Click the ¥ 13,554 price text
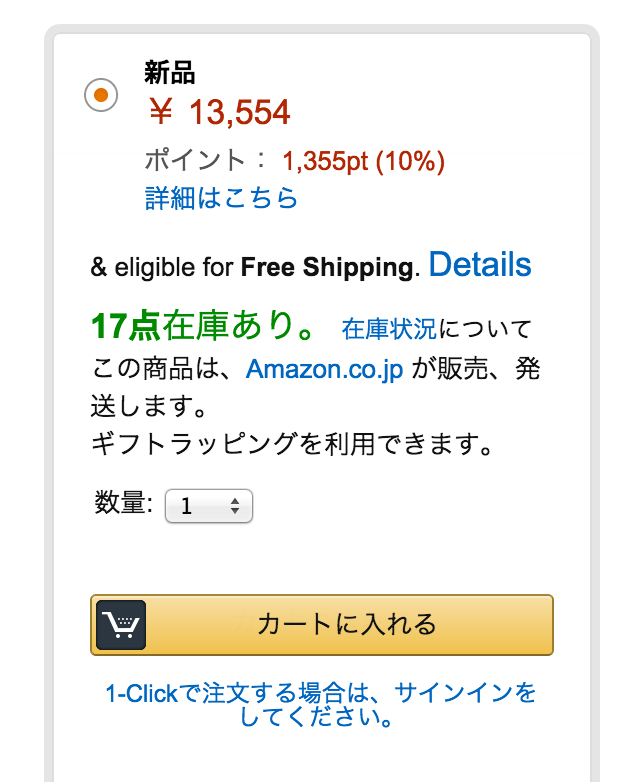 219,112
